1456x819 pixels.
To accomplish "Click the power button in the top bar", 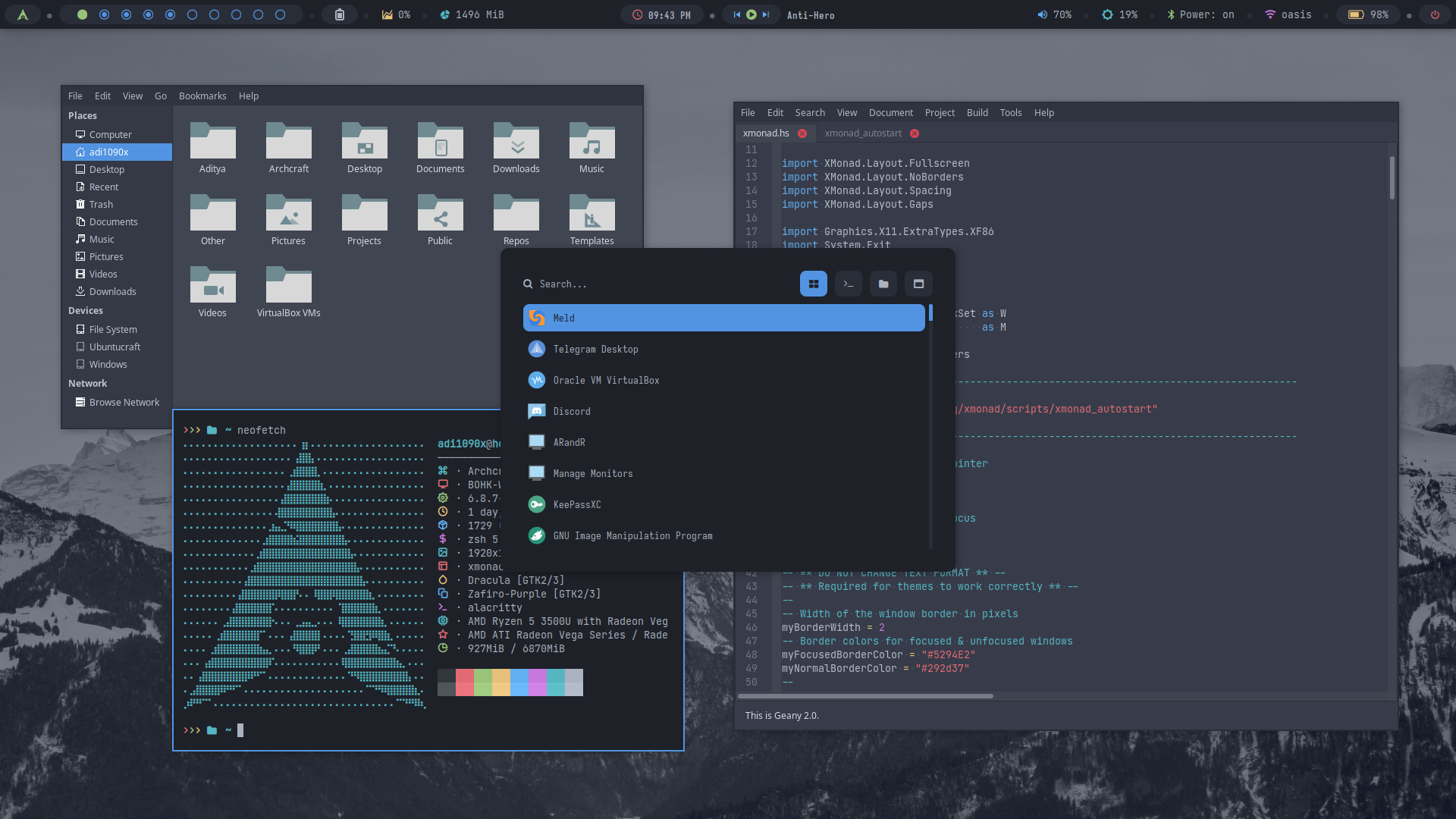I will pos(1434,14).
